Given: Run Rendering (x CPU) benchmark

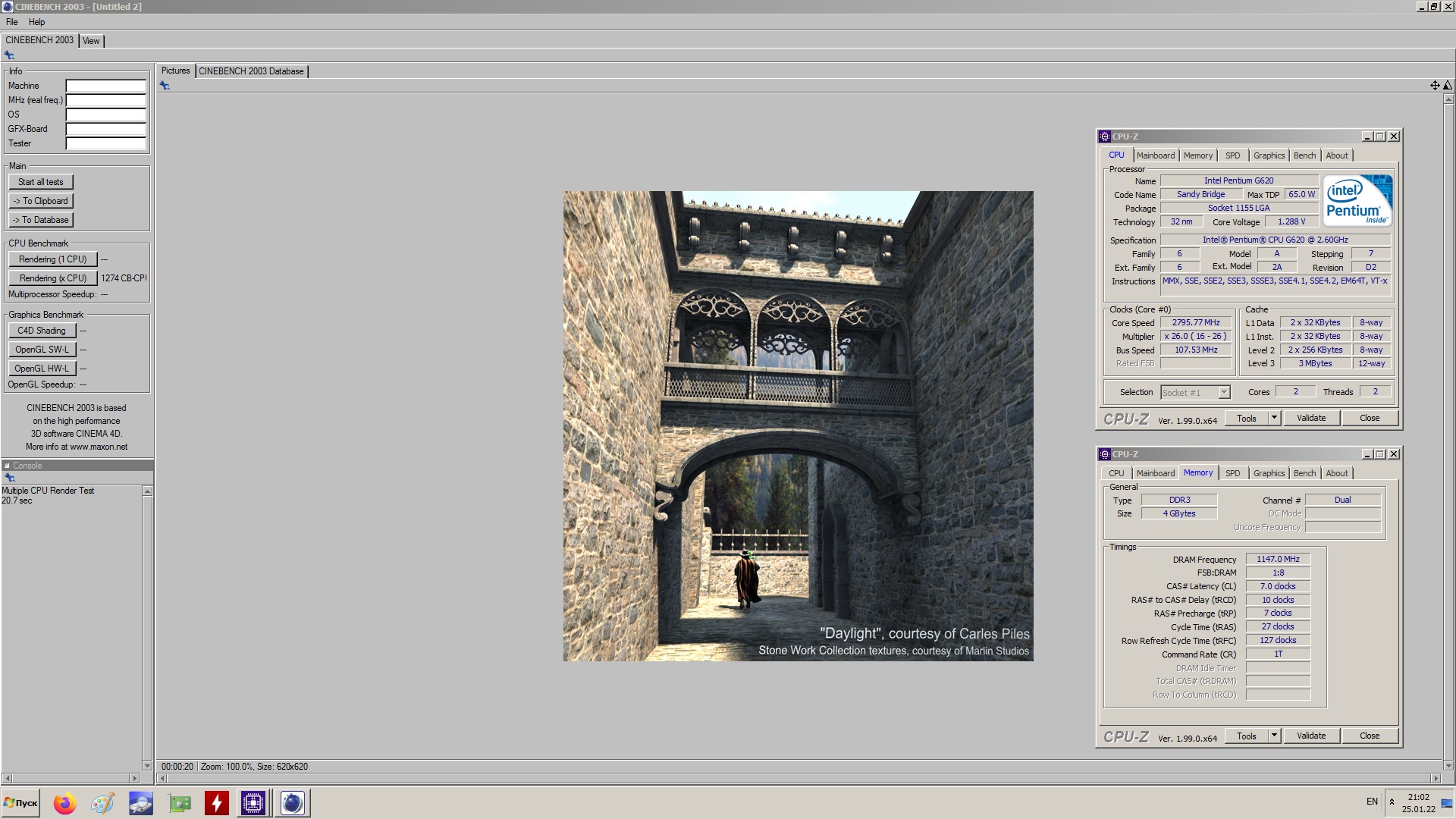Looking at the screenshot, I should coord(53,278).
